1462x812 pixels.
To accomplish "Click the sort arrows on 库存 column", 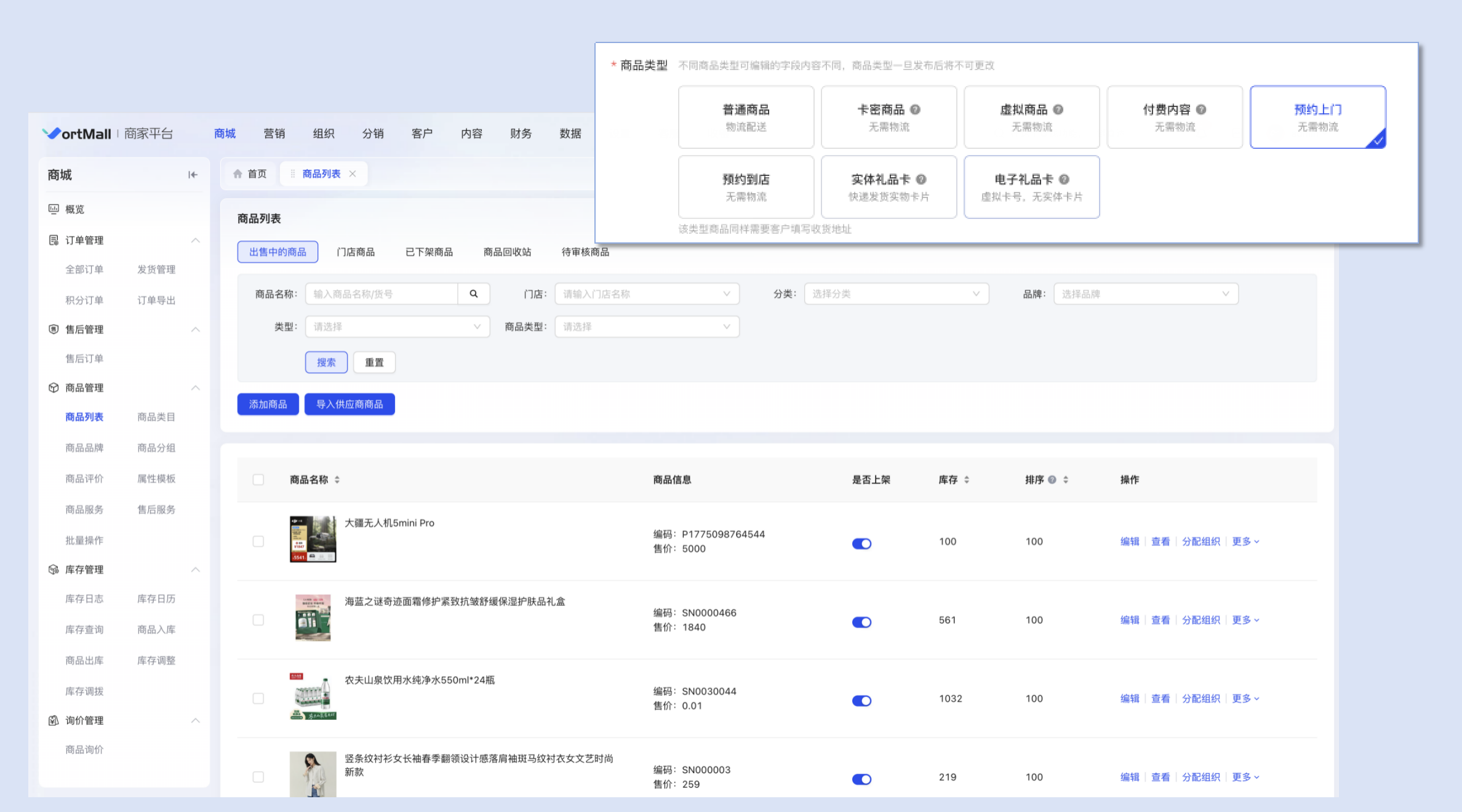I will point(967,480).
